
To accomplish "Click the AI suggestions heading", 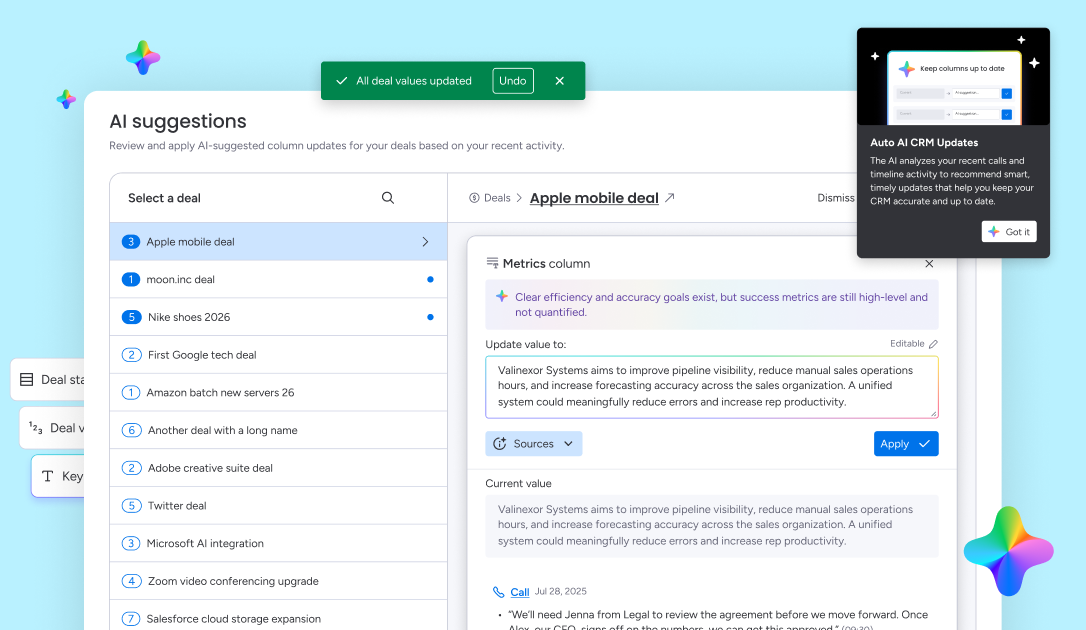I will [178, 121].
